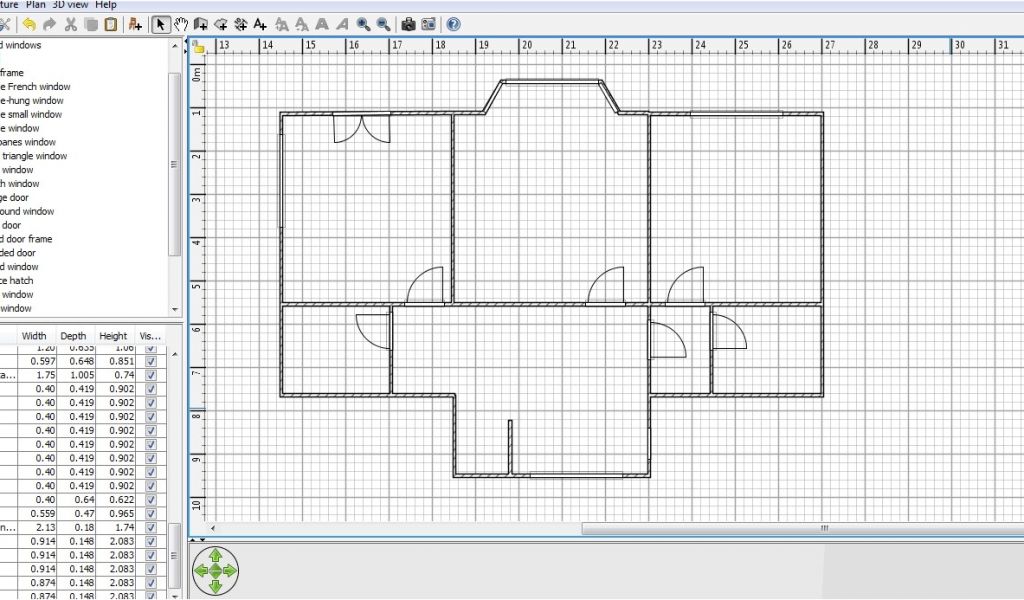The image size is (1024, 600).
Task: Pick the Add text tool
Action: (x=260, y=24)
